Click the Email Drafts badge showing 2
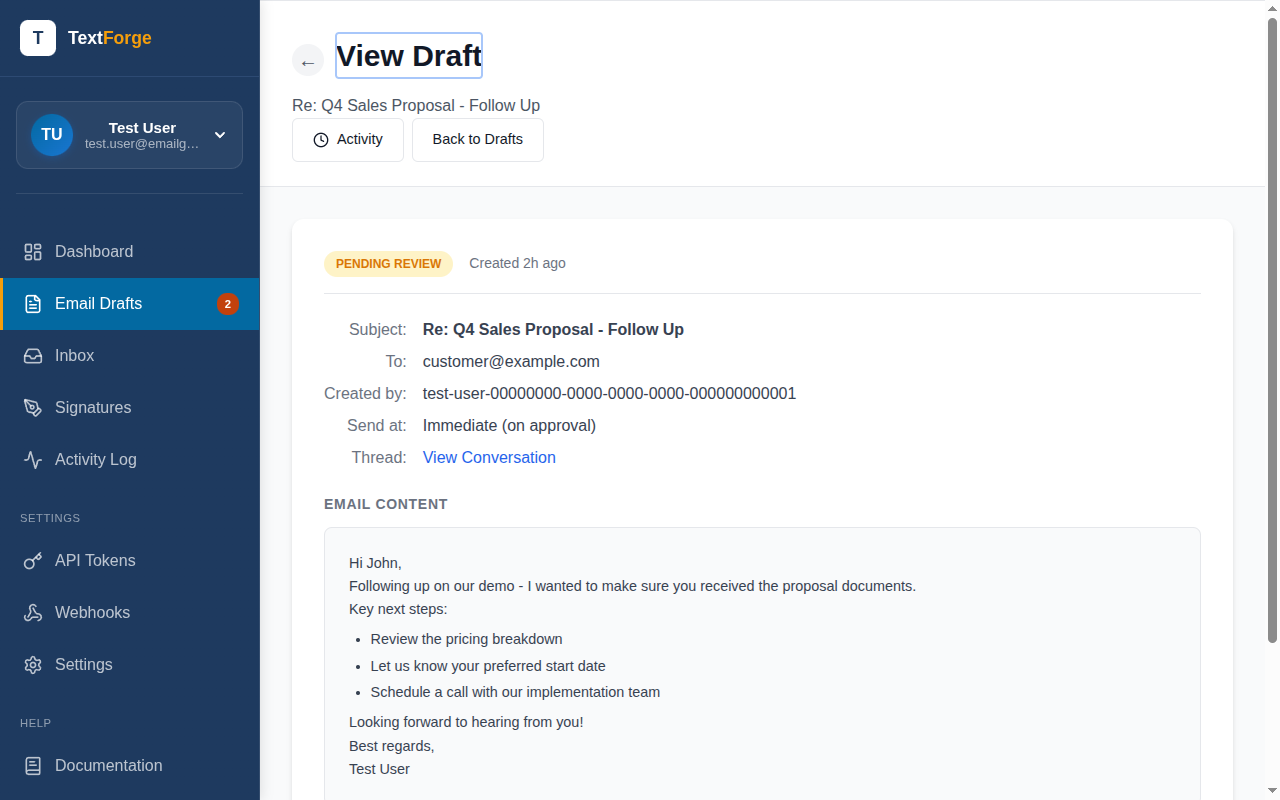This screenshot has height=800, width=1280. (x=228, y=304)
